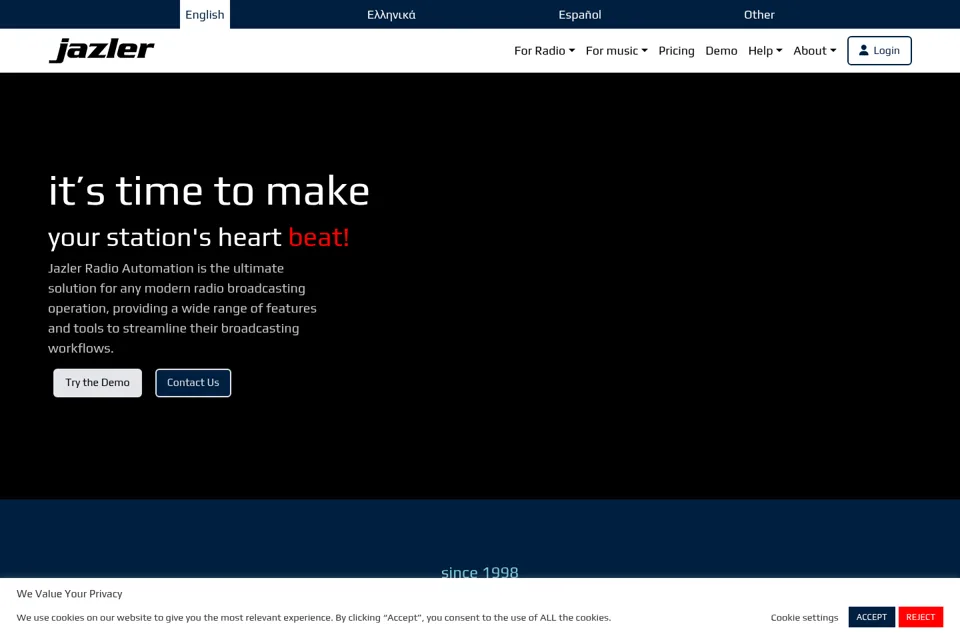Expand the About dropdown menu

pos(815,51)
